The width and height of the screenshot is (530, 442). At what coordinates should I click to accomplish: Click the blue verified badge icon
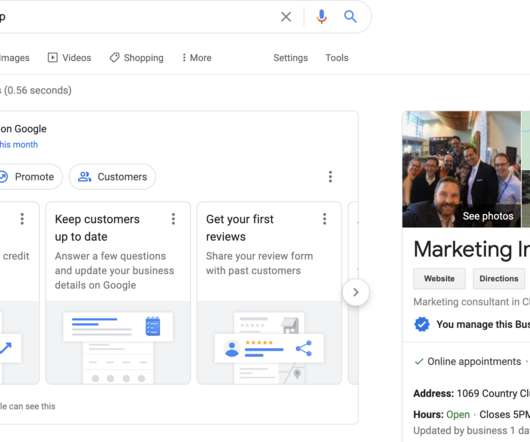coord(421,324)
